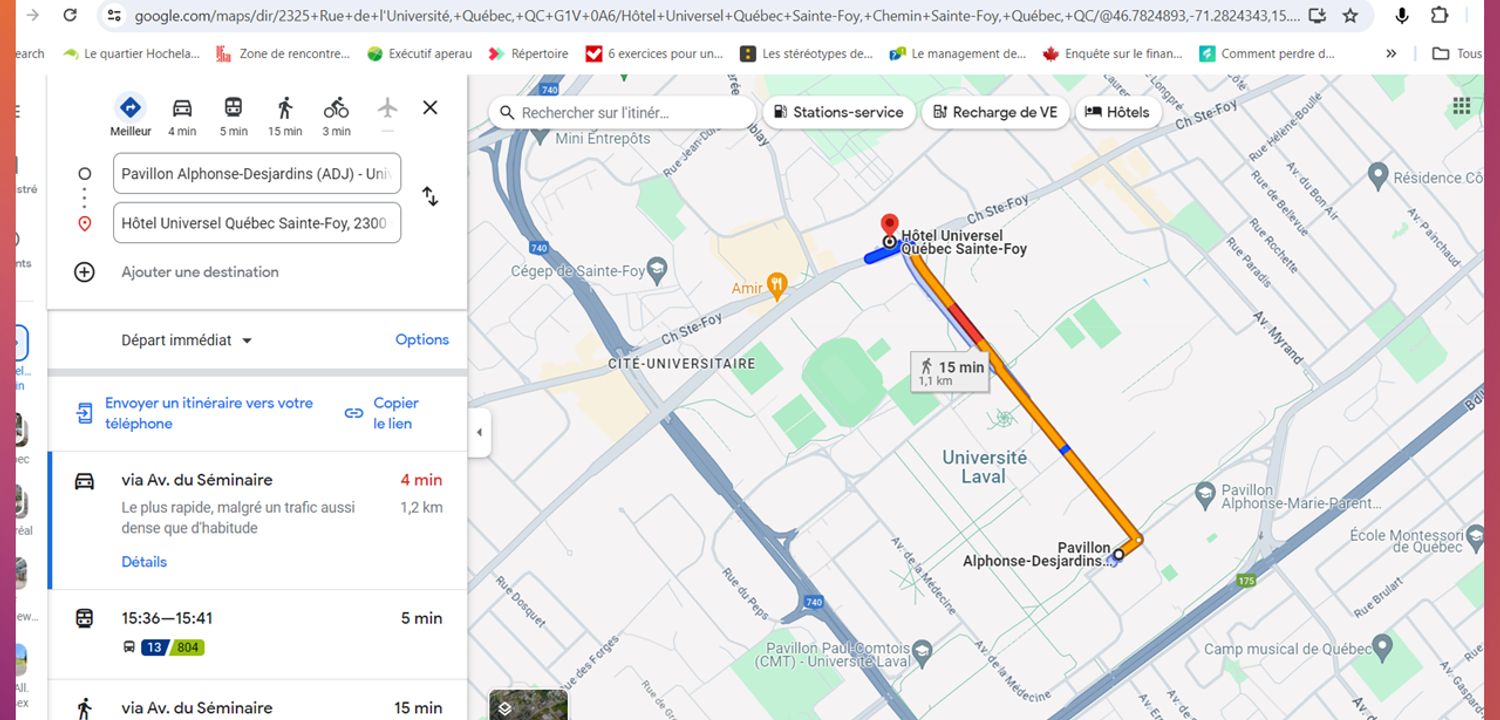The height and width of the screenshot is (720, 1500).
Task: Select the public transit mode icon
Action: pos(233,109)
